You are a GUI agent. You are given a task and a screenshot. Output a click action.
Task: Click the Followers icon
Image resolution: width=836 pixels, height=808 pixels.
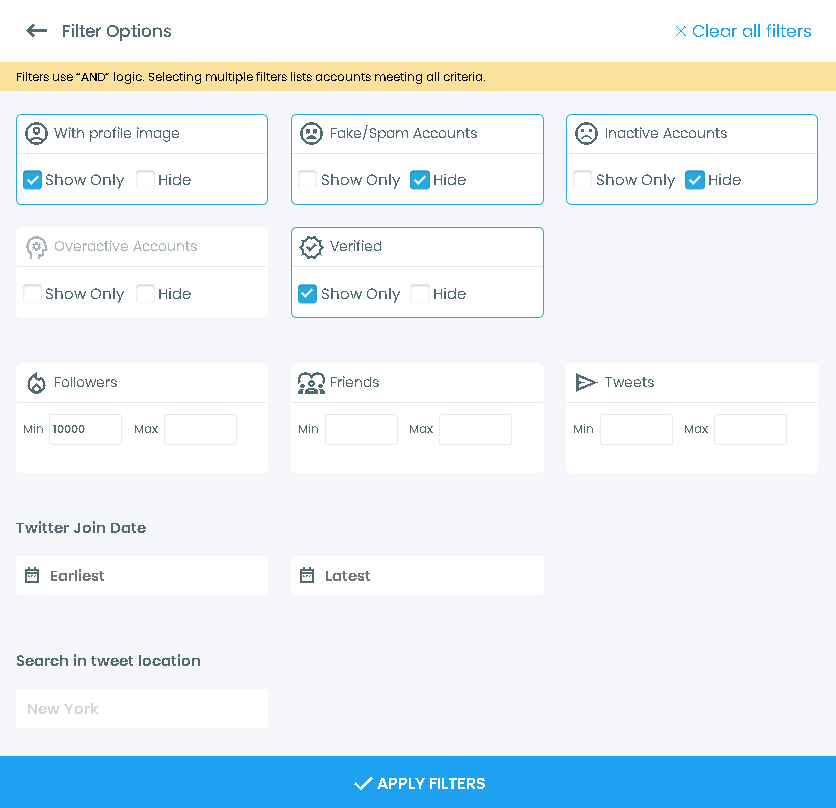tap(37, 382)
